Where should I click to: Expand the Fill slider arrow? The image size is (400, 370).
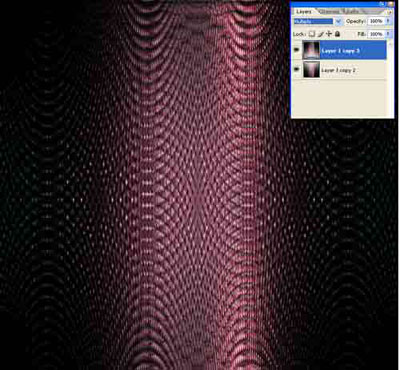pos(388,34)
